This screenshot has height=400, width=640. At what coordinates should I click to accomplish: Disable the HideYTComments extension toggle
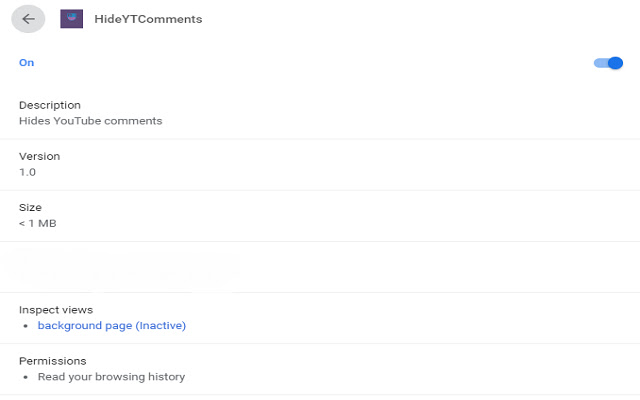click(x=608, y=63)
